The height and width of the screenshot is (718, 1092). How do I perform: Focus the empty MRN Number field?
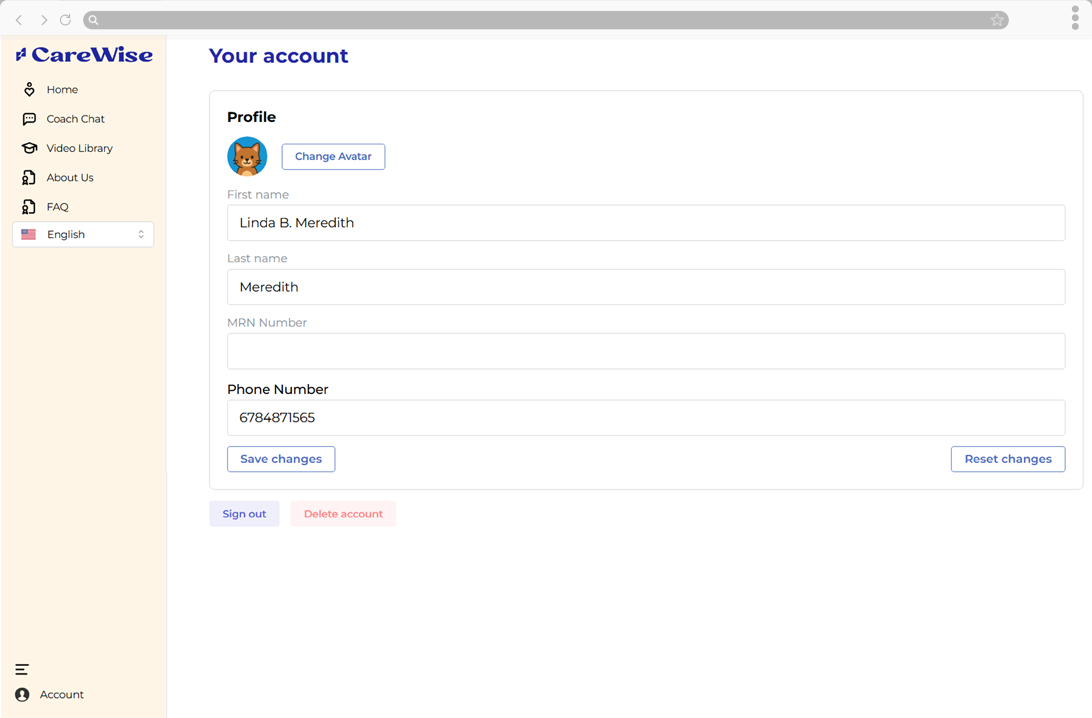tap(646, 351)
